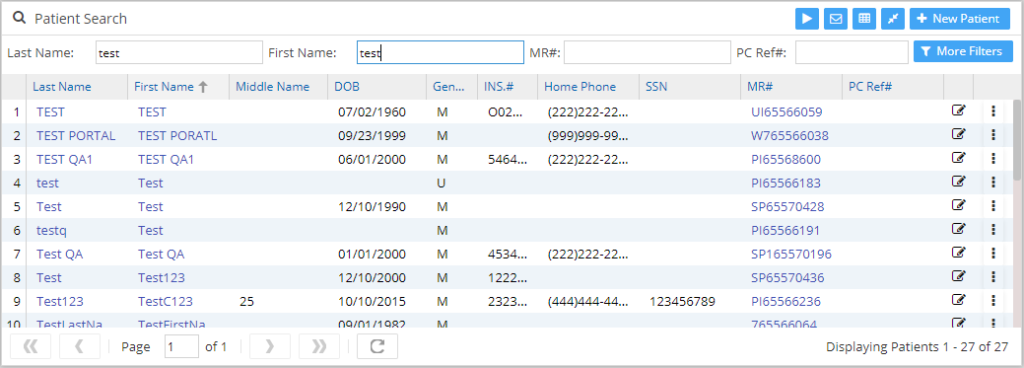This screenshot has height=368, width=1024.
Task: Go to last page button
Action: [319, 346]
